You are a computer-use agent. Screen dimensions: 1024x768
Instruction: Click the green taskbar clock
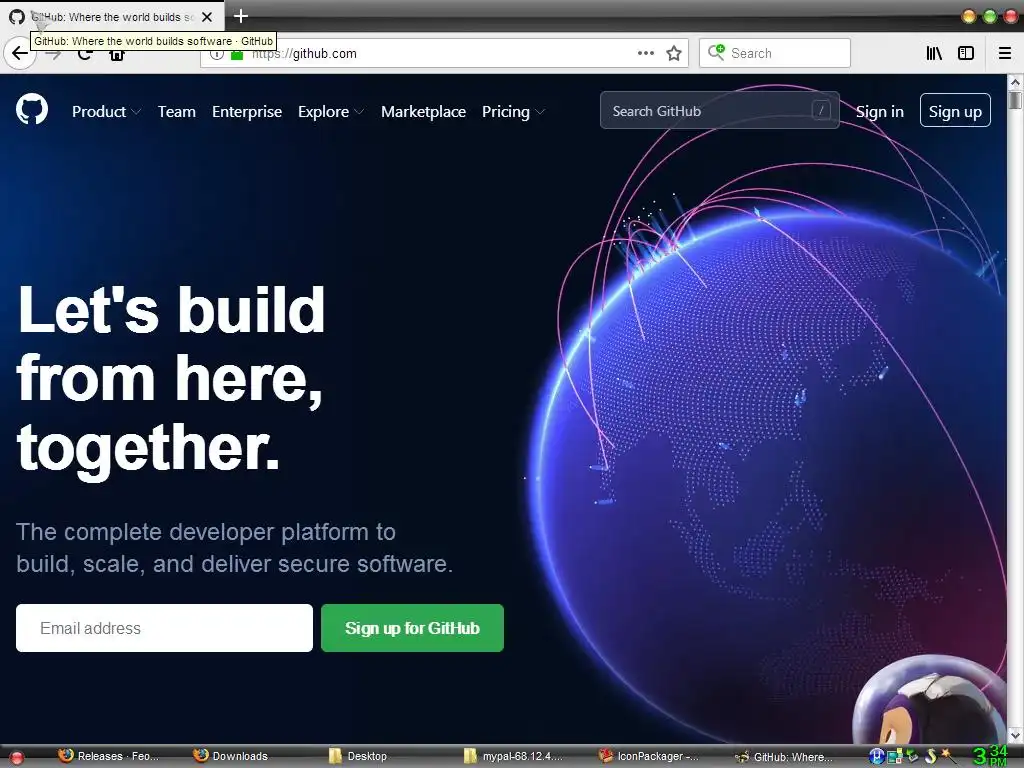(x=990, y=756)
